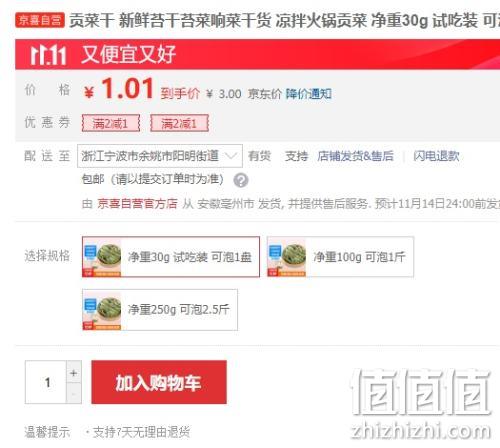Increase quantity with the plus button

click(x=74, y=372)
